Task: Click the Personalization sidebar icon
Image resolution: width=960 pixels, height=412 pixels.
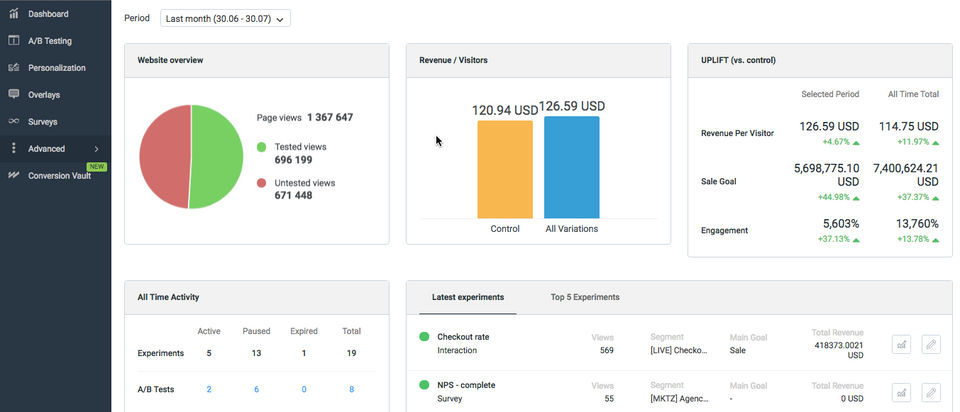Action: 14,68
